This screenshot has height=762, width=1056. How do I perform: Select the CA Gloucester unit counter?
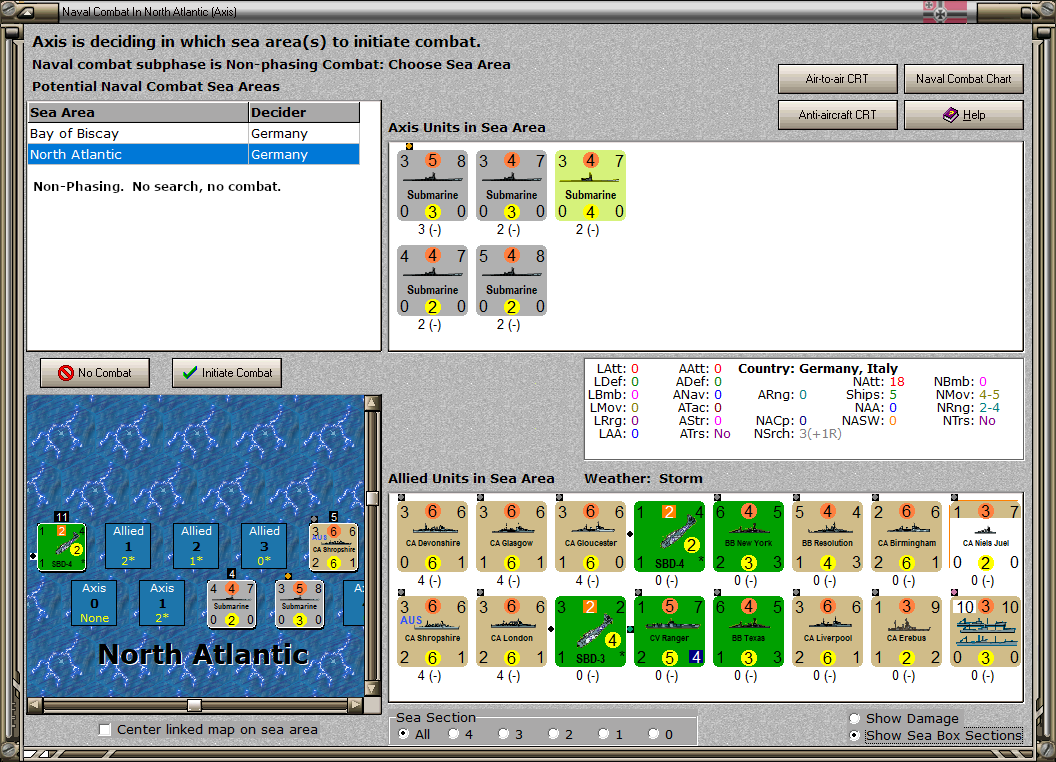click(591, 536)
